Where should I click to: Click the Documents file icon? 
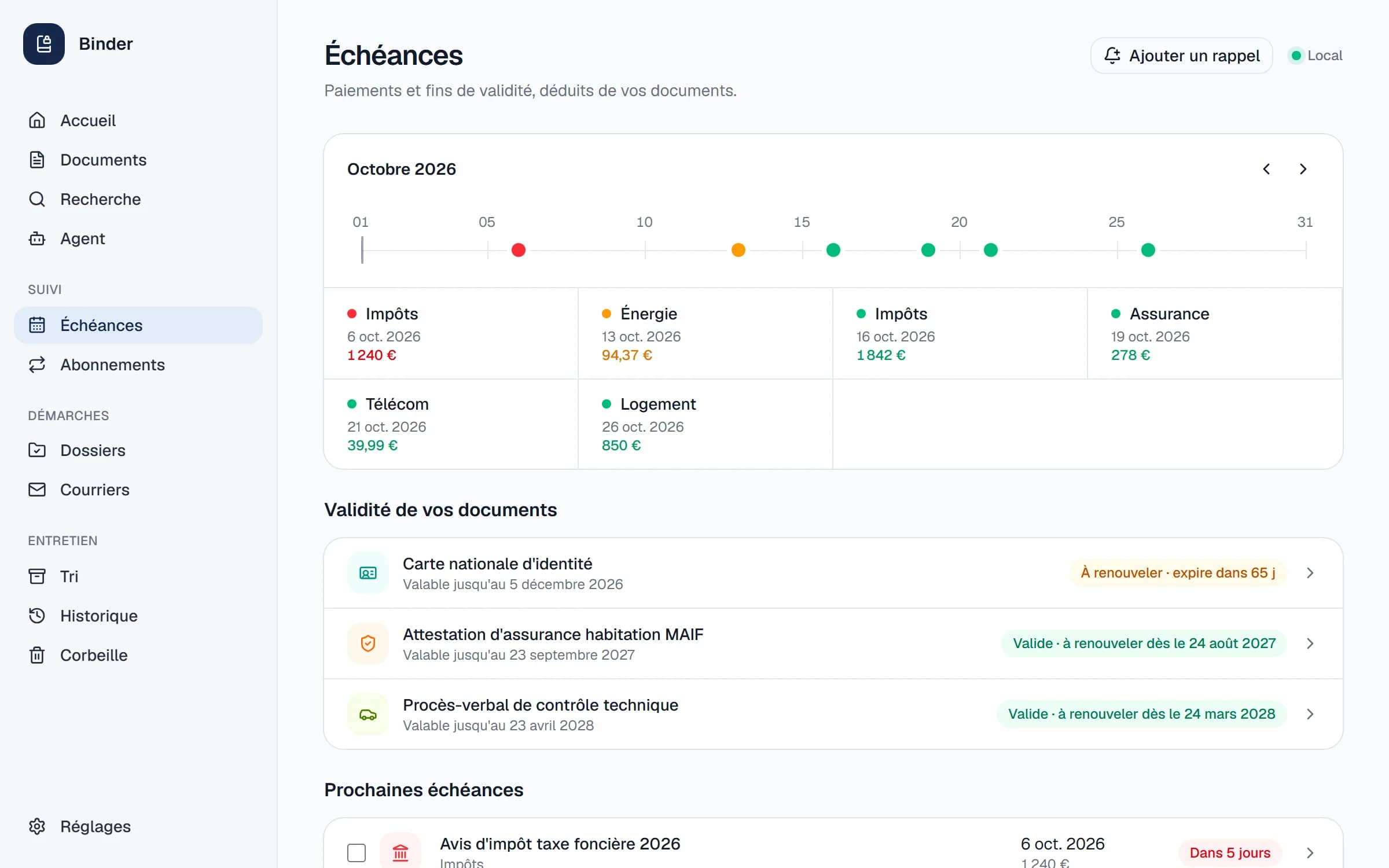(x=37, y=160)
